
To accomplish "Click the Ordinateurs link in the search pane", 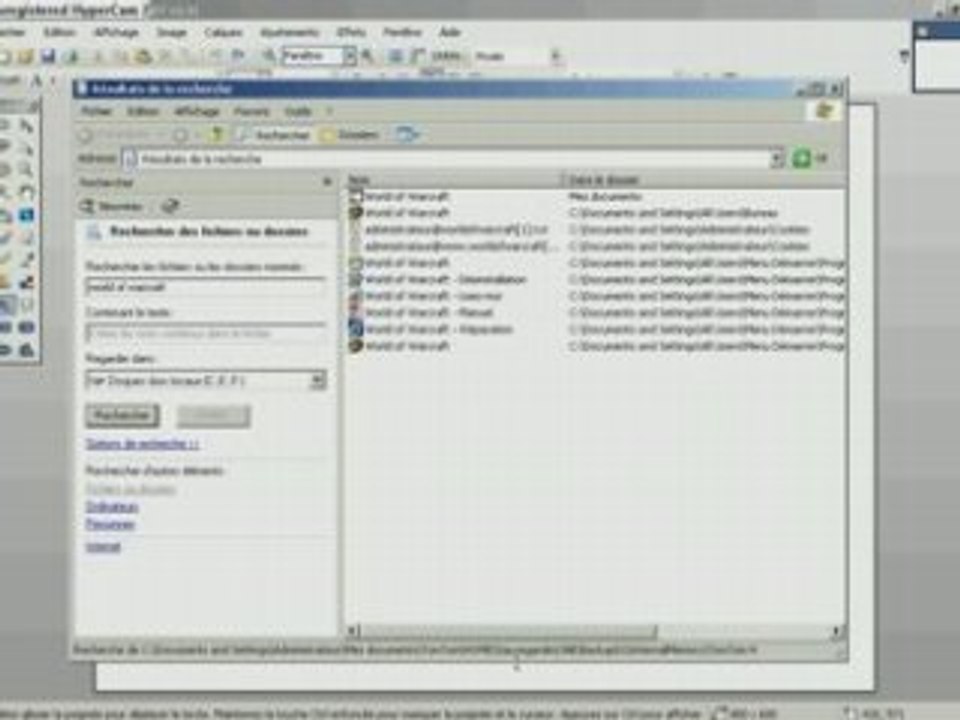I will coord(112,507).
